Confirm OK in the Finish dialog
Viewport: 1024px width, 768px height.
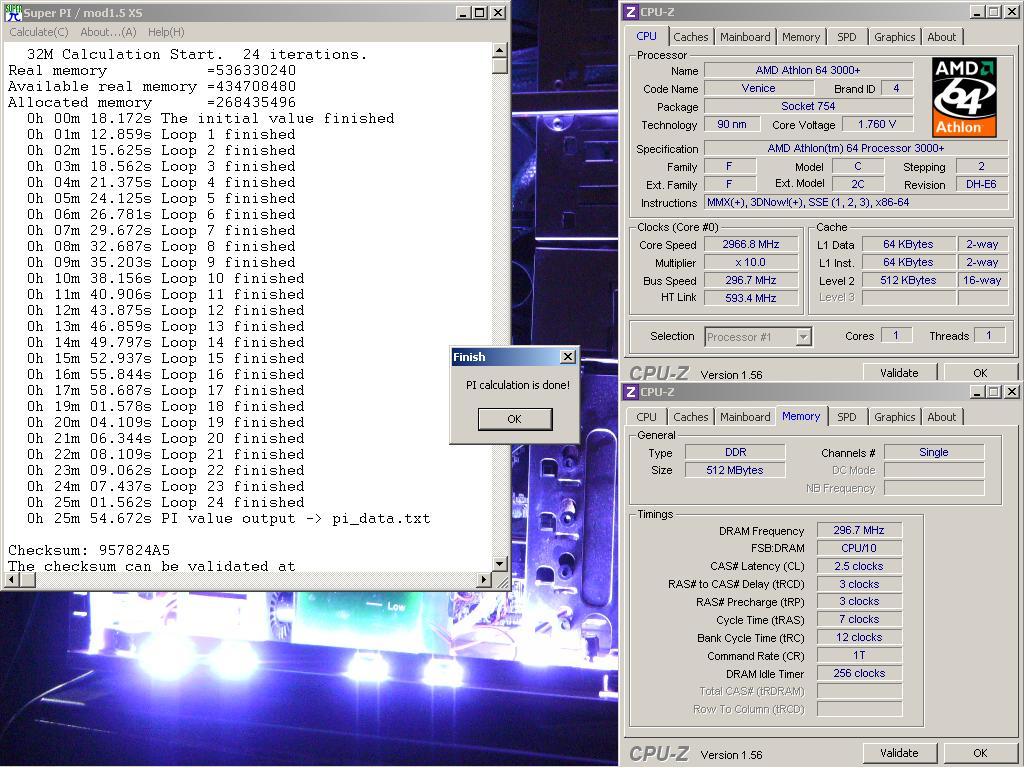pyautogui.click(x=515, y=419)
